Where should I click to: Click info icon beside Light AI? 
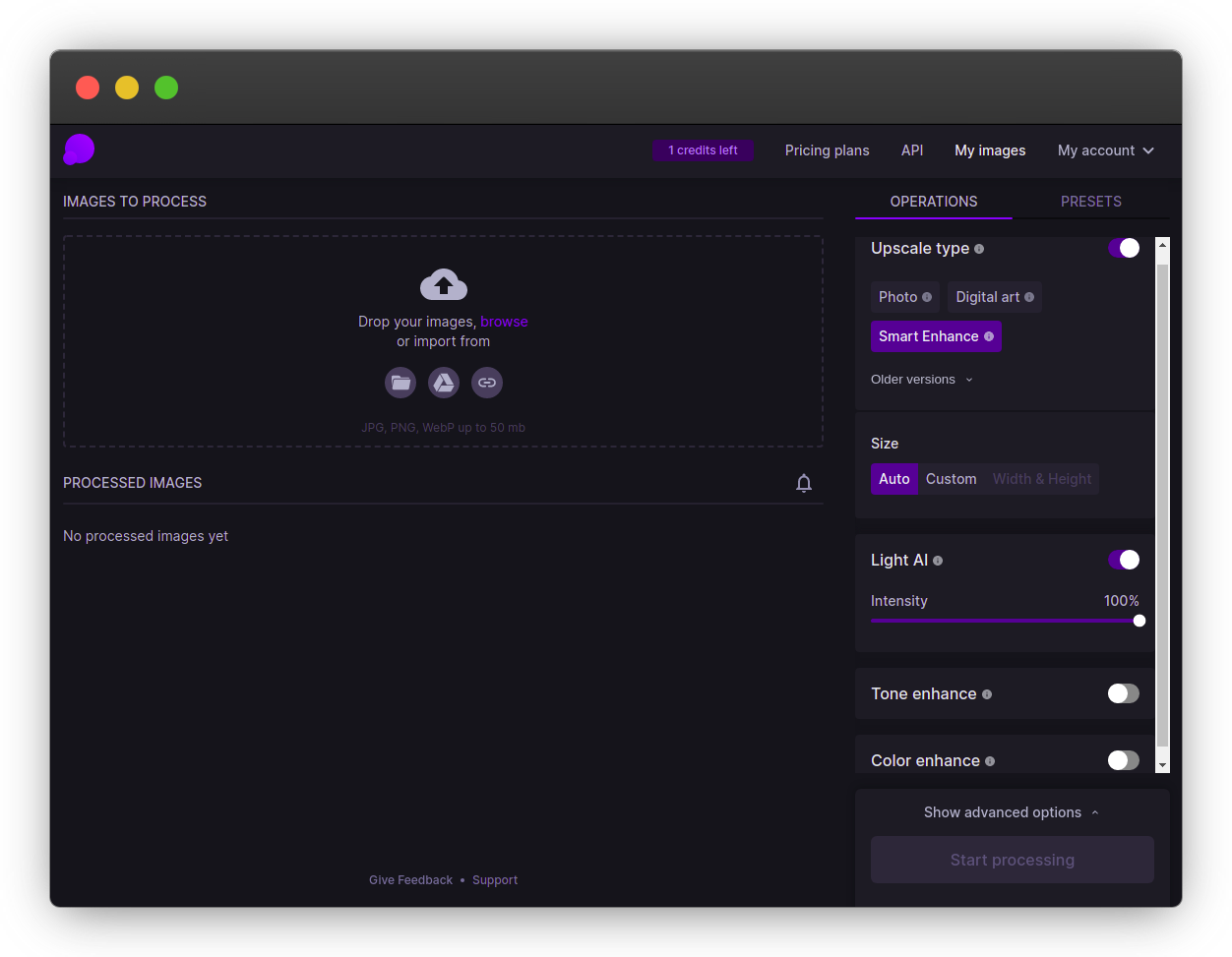pos(938,561)
